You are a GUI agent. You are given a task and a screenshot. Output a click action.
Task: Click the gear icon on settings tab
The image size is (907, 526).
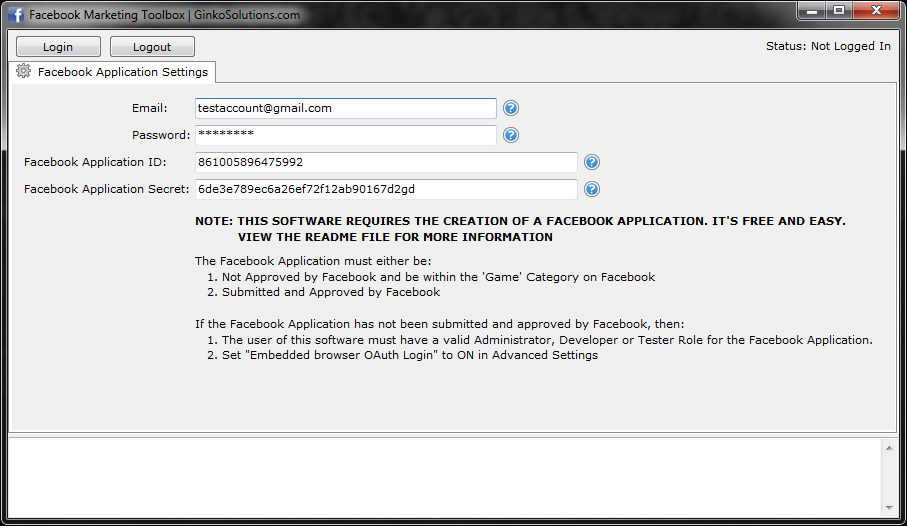pos(24,72)
